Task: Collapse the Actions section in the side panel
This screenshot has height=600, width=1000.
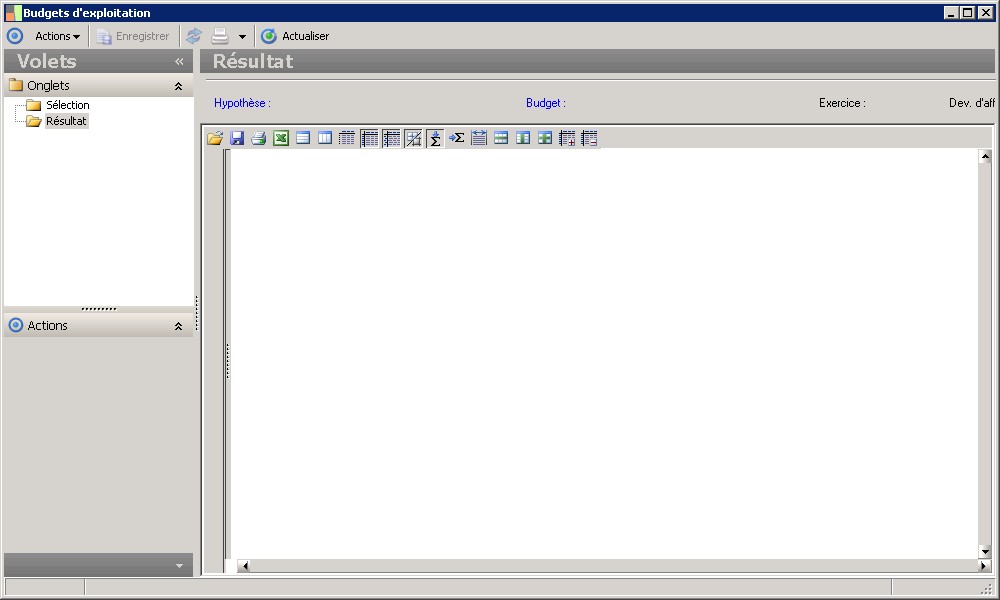Action: 179,326
